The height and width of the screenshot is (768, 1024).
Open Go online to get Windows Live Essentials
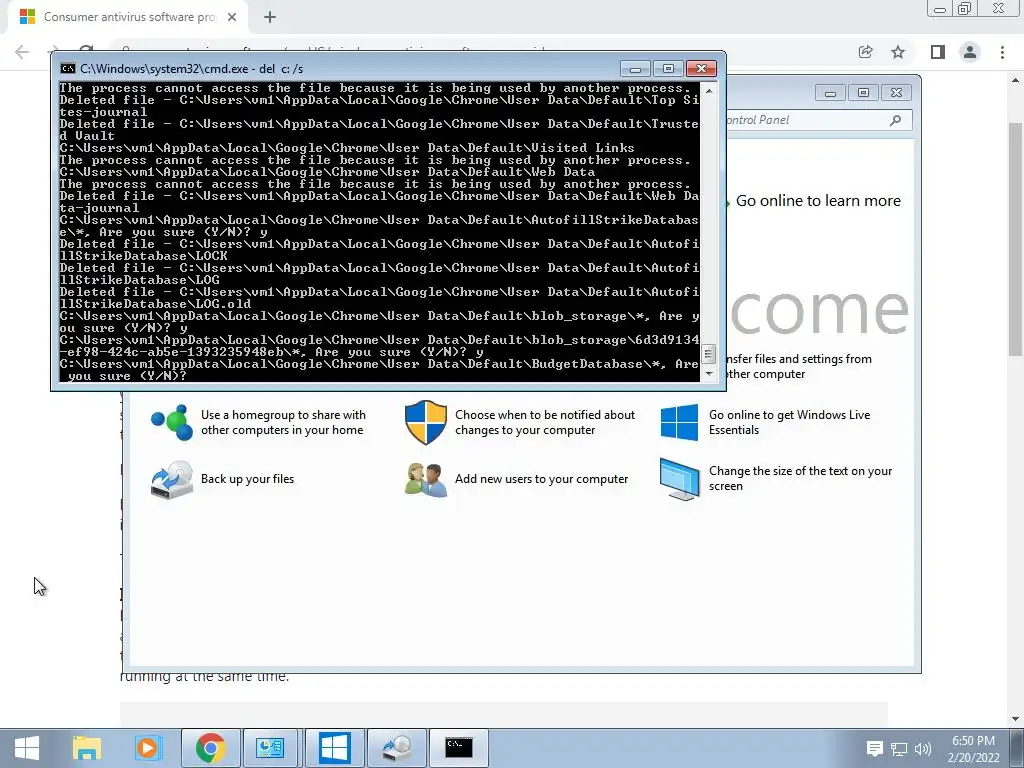(x=789, y=423)
